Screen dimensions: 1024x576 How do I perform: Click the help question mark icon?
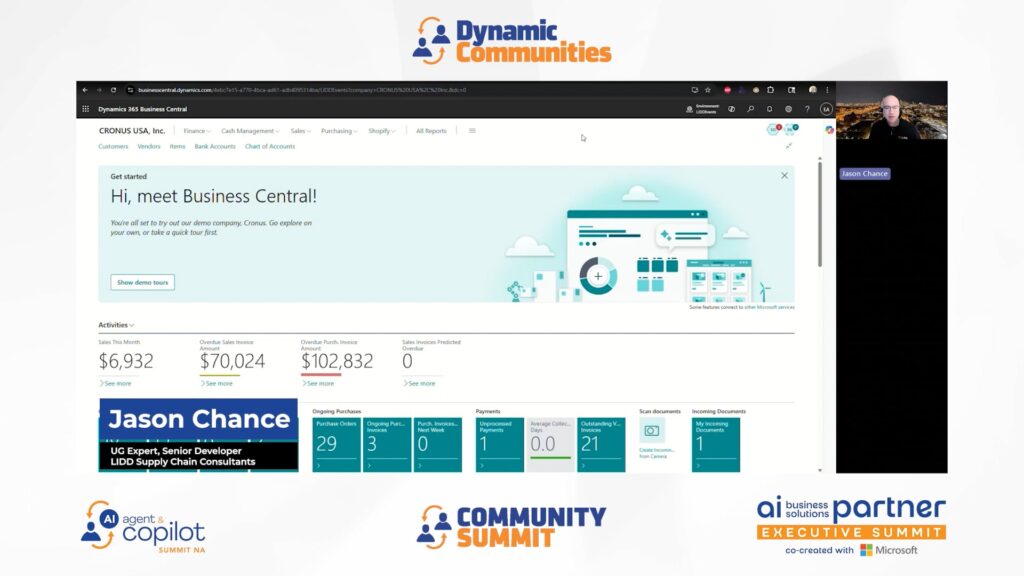tap(807, 109)
